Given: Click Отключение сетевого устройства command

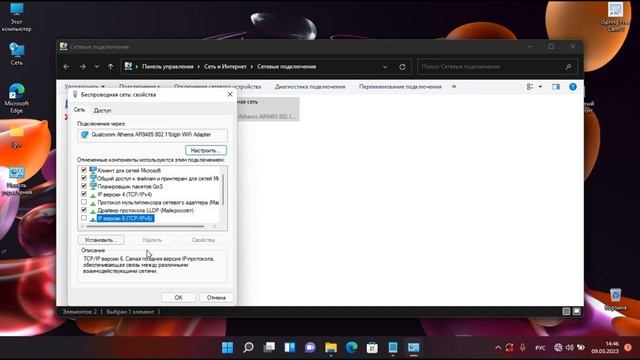Looking at the screenshot, I should pos(218,87).
